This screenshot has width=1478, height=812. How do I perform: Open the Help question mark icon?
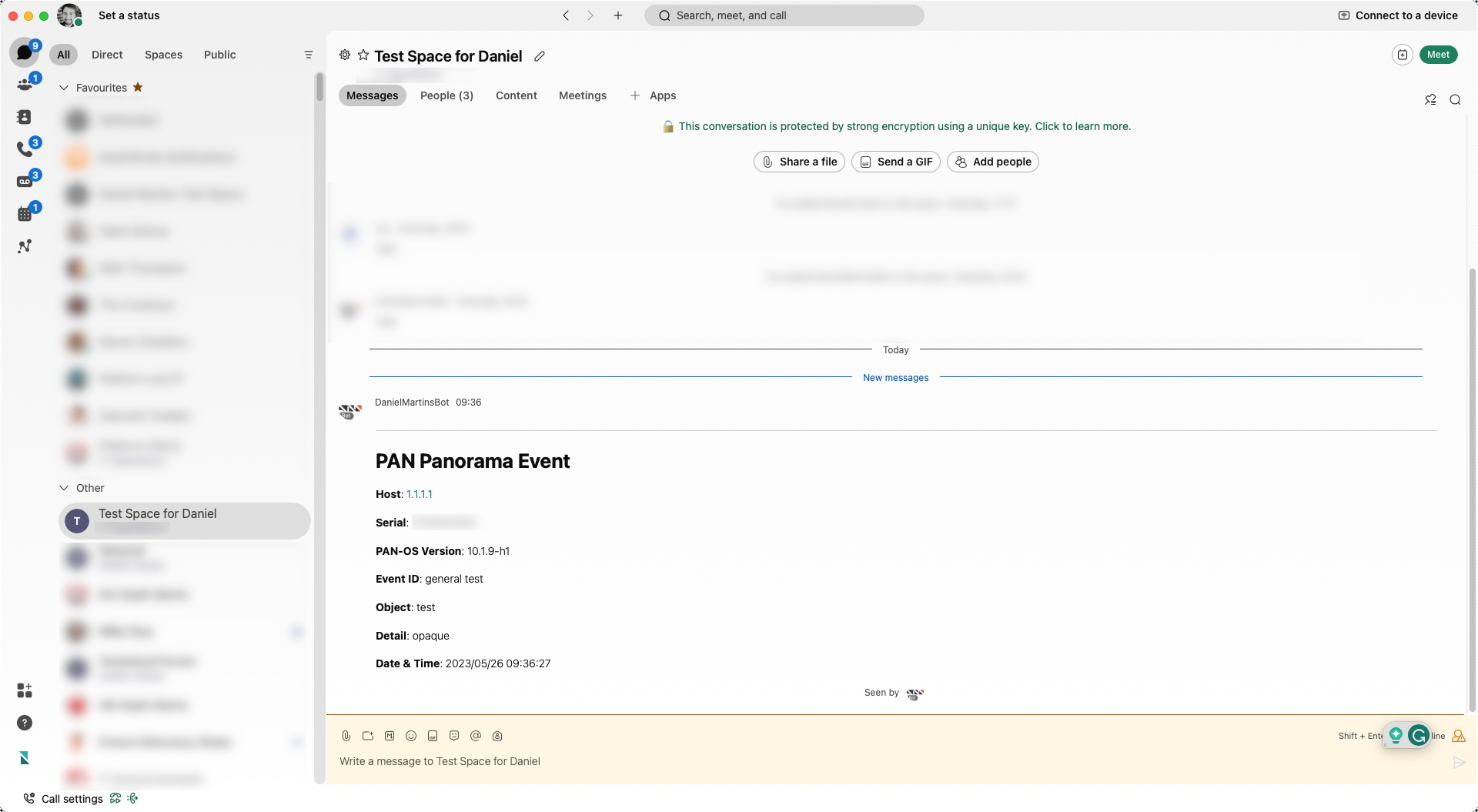[x=25, y=723]
